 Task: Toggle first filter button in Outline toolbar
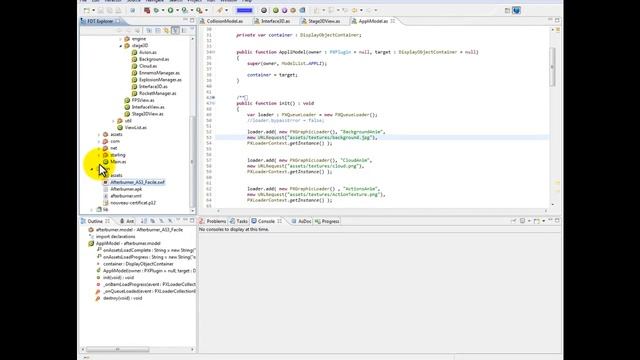[144, 221]
